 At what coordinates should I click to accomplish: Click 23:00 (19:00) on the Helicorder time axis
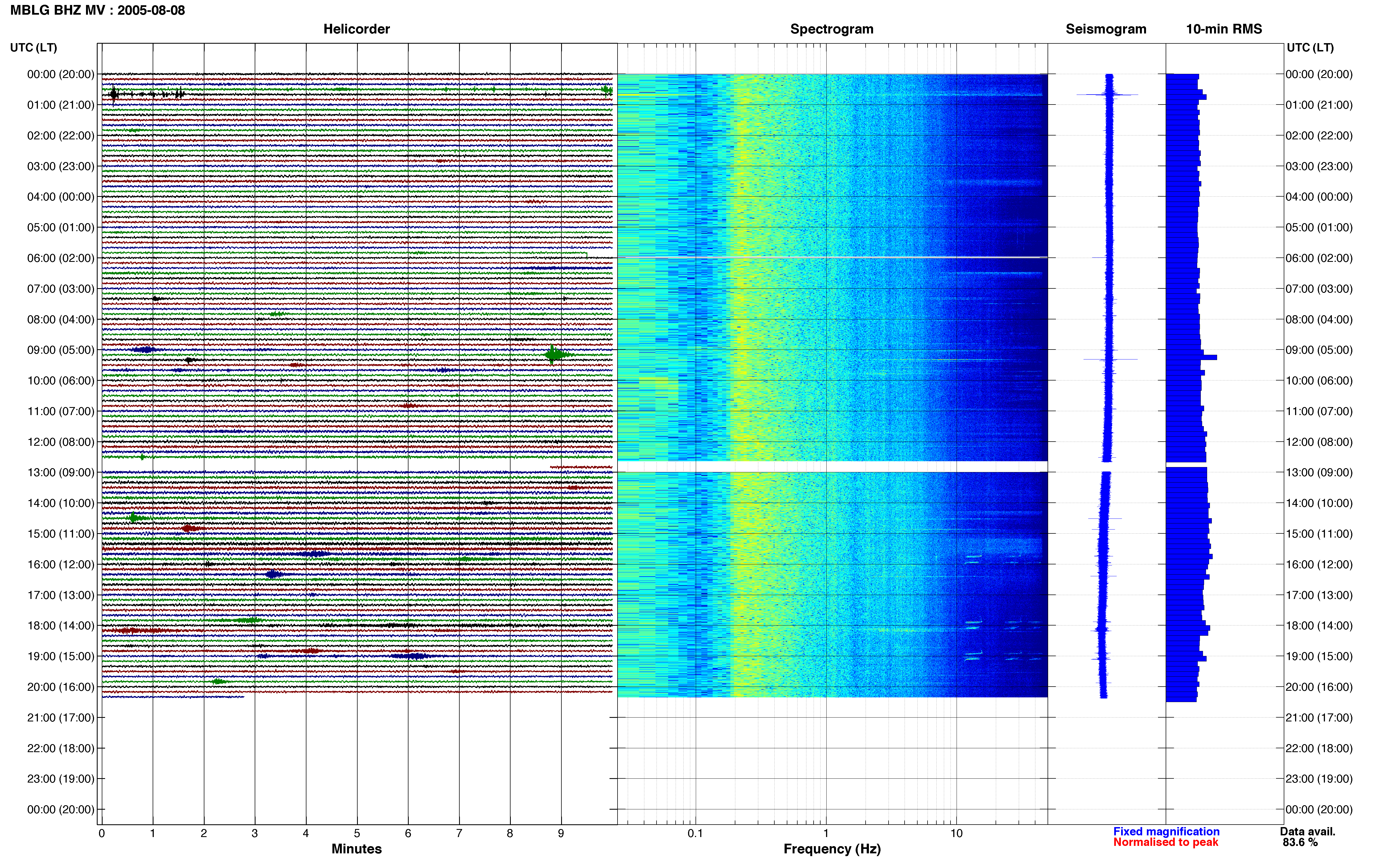pyautogui.click(x=61, y=779)
